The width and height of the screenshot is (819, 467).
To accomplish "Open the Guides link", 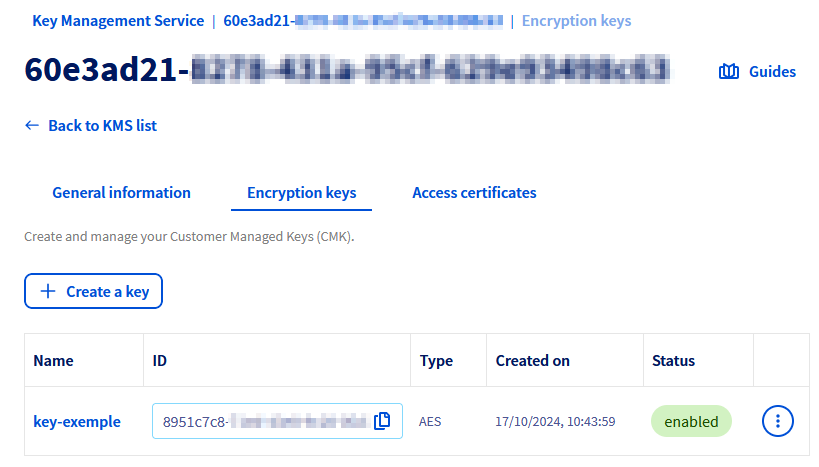I will point(772,72).
